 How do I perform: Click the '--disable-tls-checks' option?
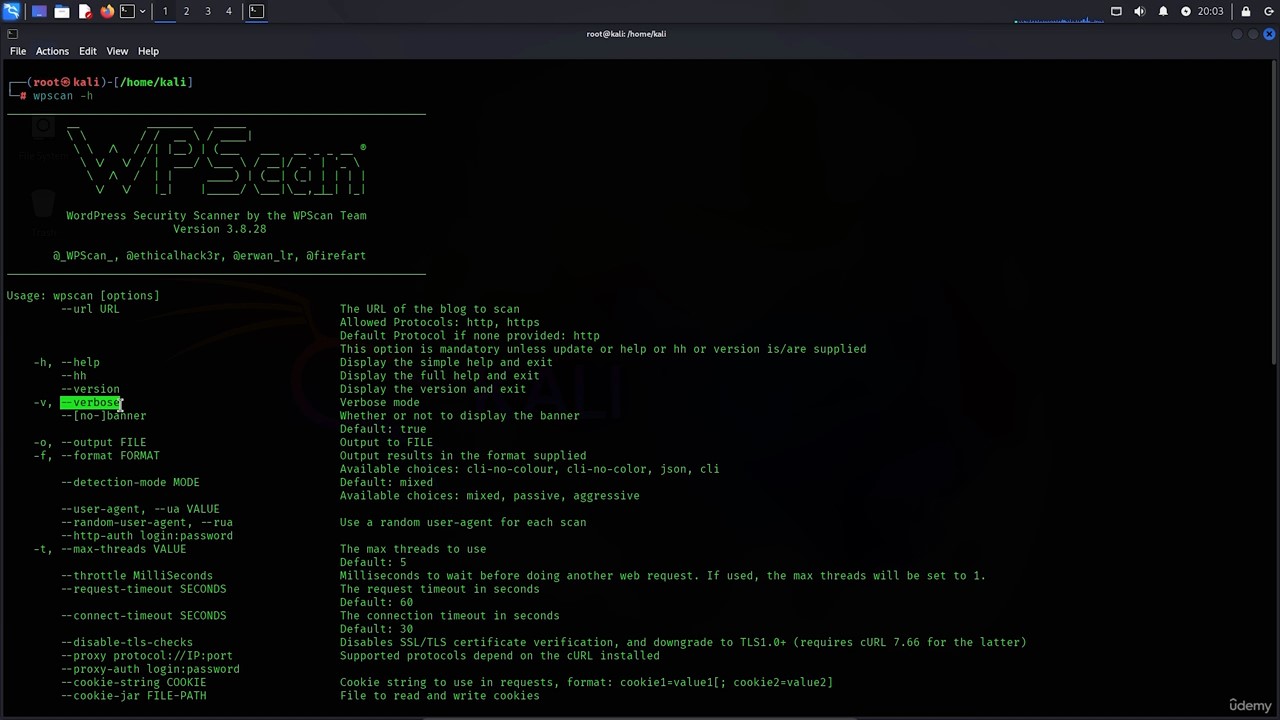126,643
